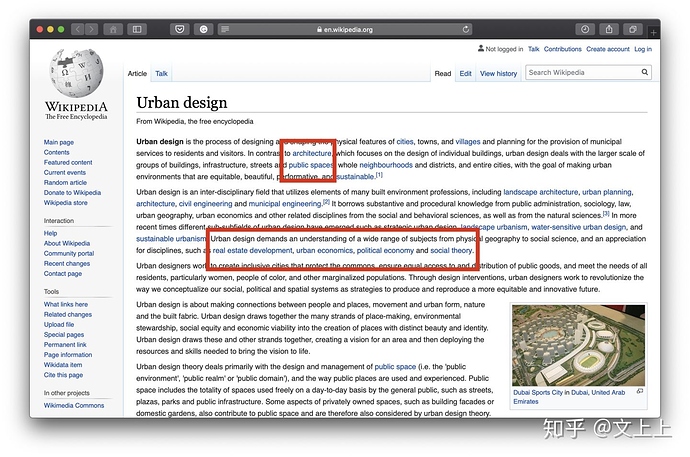Viewport: 690px width, 457px height.
Task: Follow the sustainable urbanism link
Action: (x=171, y=239)
